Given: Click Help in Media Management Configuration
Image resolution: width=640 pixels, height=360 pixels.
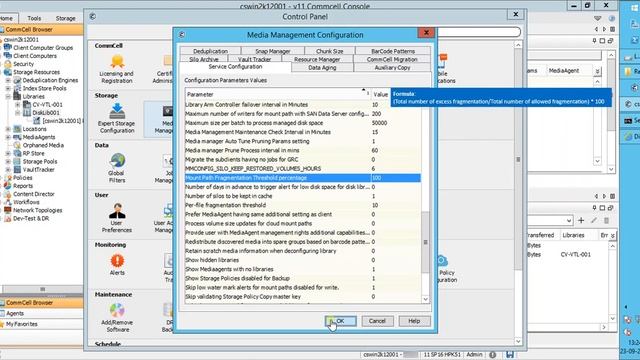Looking at the screenshot, I should point(414,321).
